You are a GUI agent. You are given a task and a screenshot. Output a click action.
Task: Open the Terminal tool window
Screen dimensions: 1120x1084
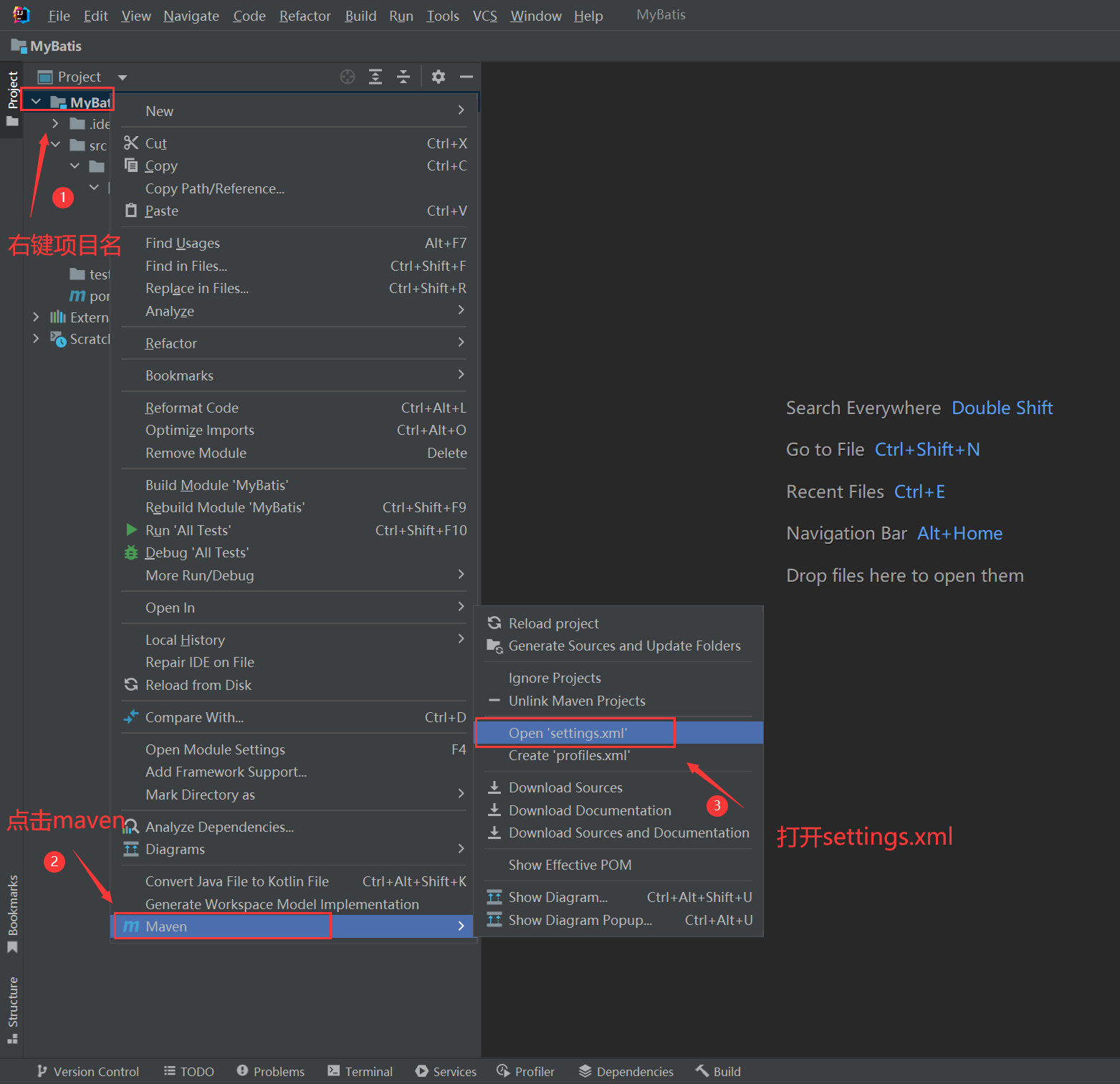pyautogui.click(x=360, y=1071)
